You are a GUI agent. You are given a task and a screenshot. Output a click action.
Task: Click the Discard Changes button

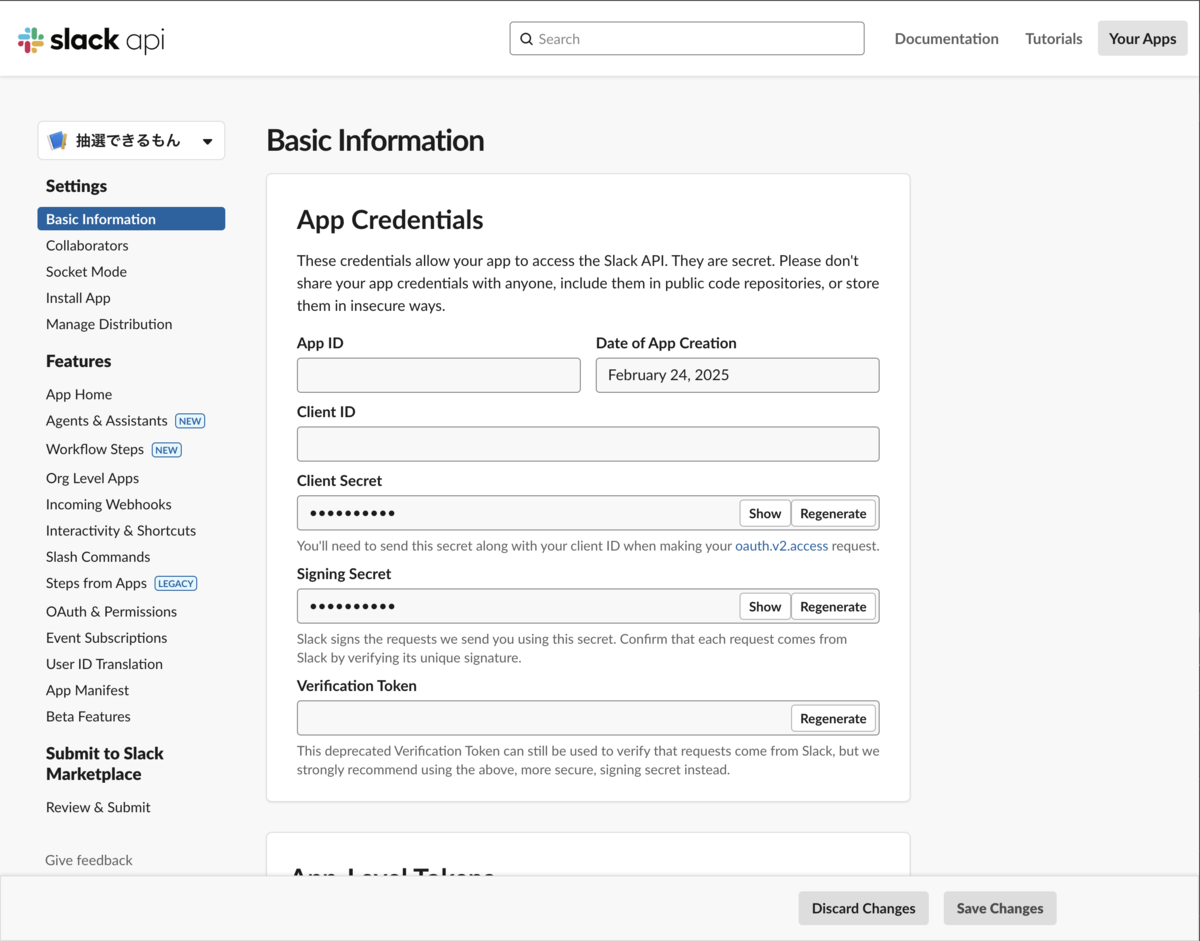pyautogui.click(x=864, y=908)
